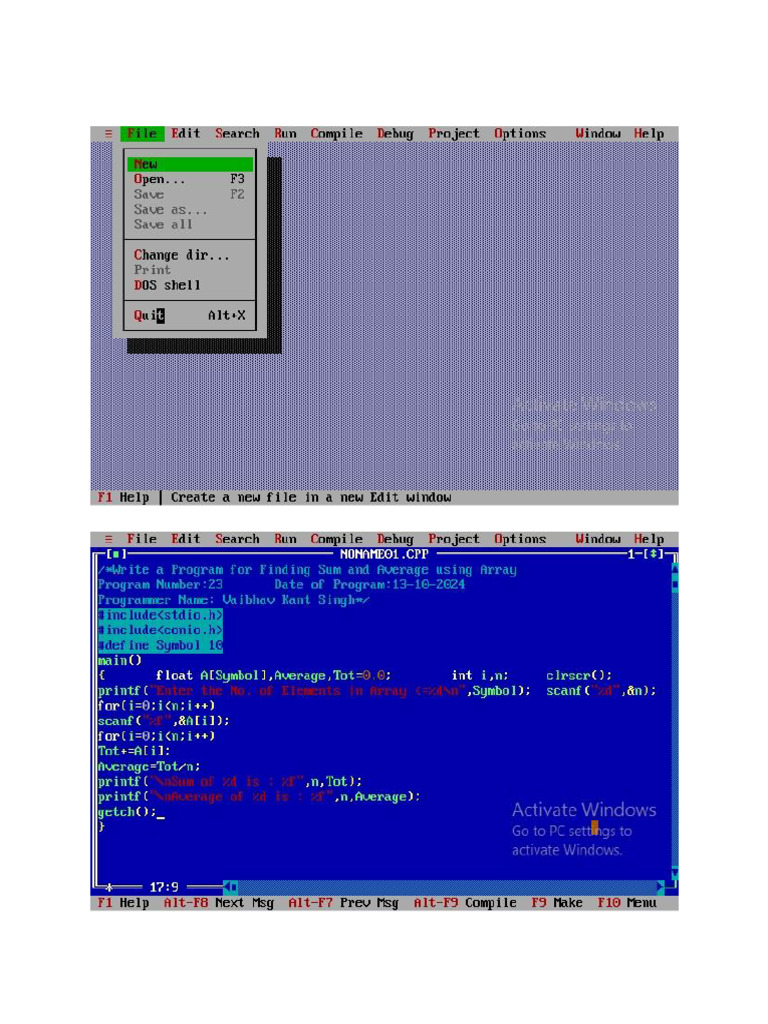Click Alt-F8 Next Msg in status bar
The width and height of the screenshot is (768, 1024).
point(219,903)
